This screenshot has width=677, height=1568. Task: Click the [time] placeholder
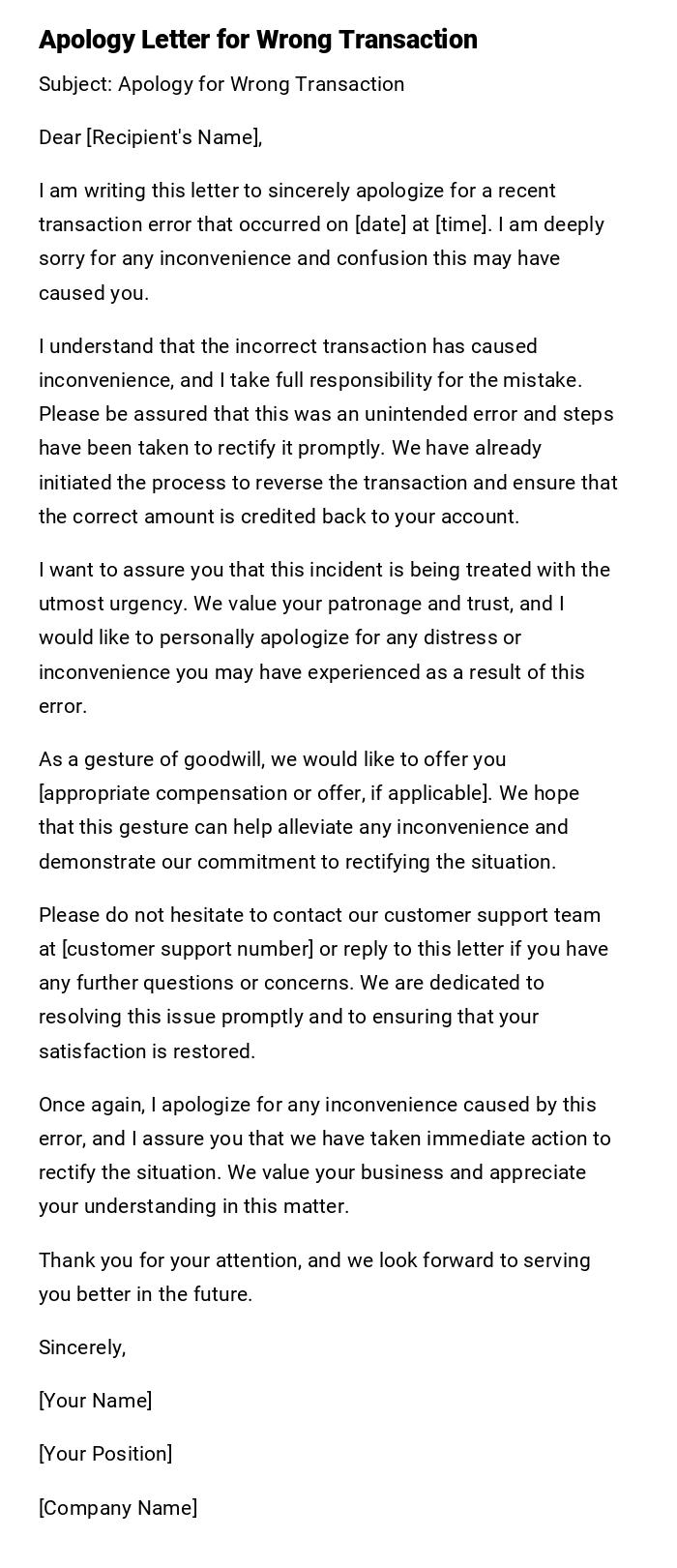[462, 224]
